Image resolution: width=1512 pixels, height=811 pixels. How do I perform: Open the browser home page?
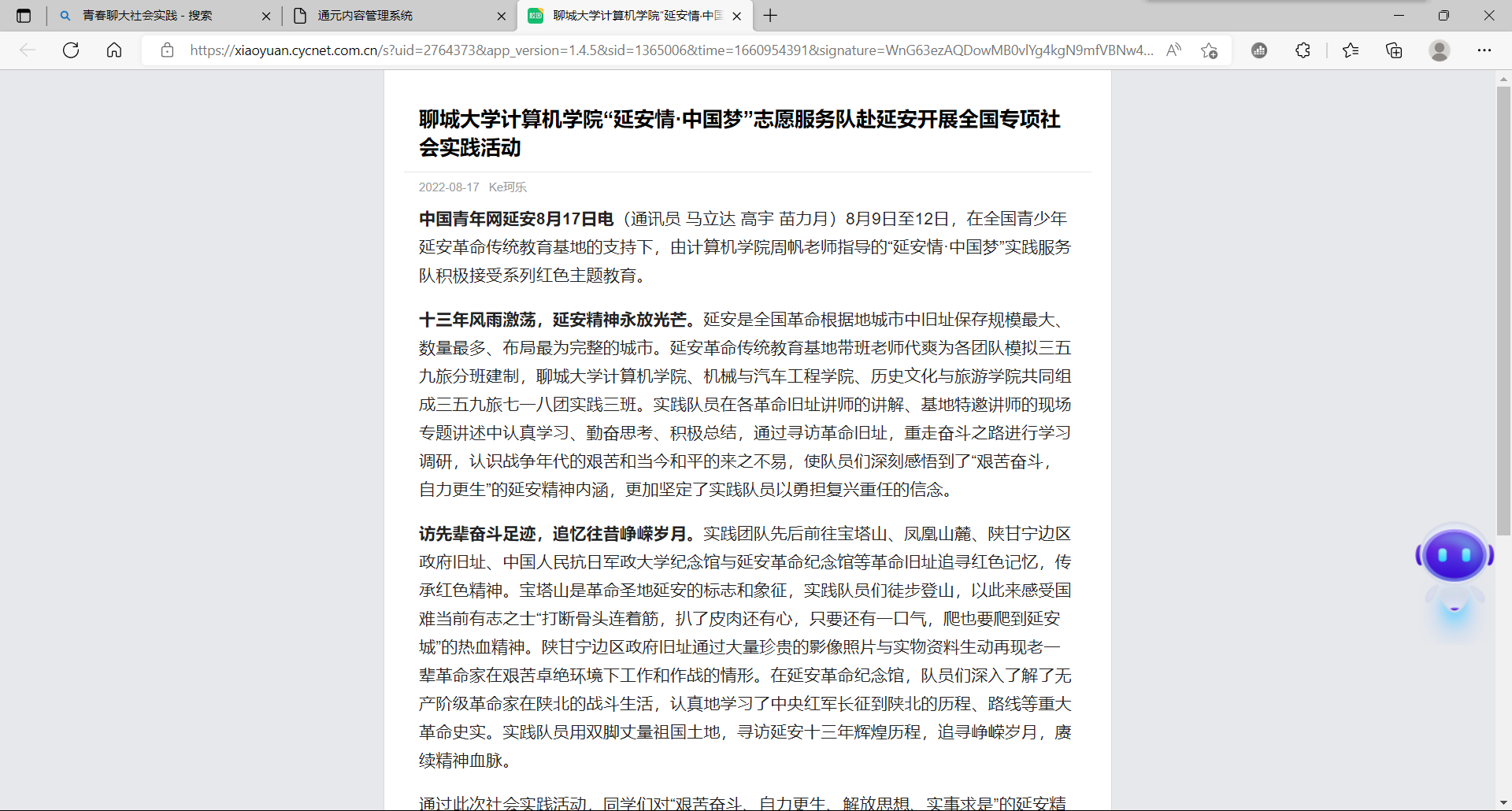114,50
